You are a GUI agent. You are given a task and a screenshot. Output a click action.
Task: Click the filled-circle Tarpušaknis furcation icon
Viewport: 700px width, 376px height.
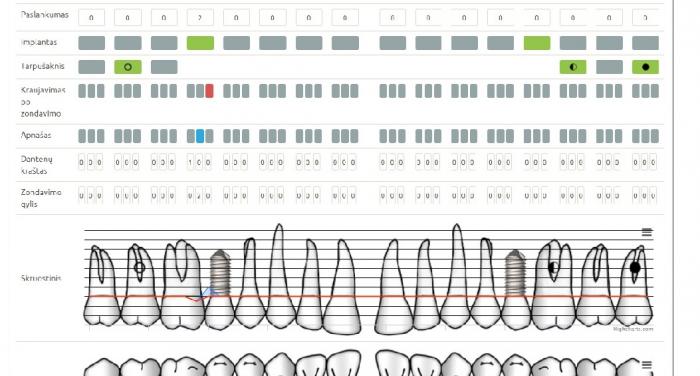tap(645, 67)
